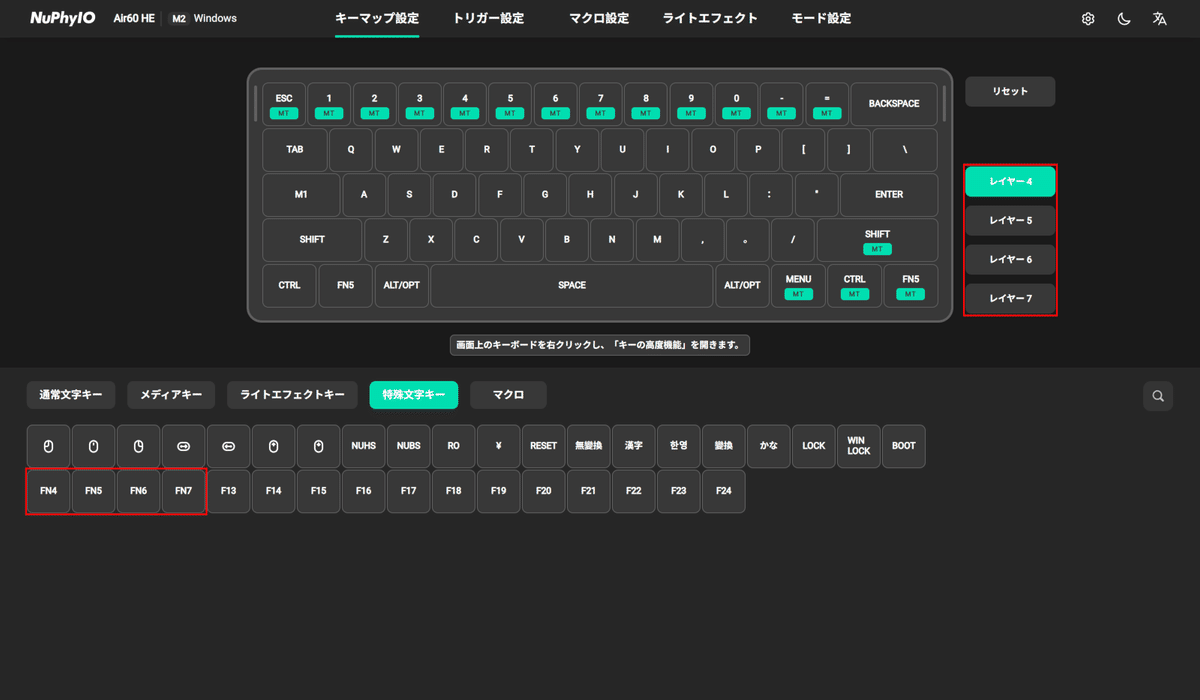The height and width of the screenshot is (700, 1200).
Task: Show the マクロ key category
Action: pyautogui.click(x=508, y=395)
